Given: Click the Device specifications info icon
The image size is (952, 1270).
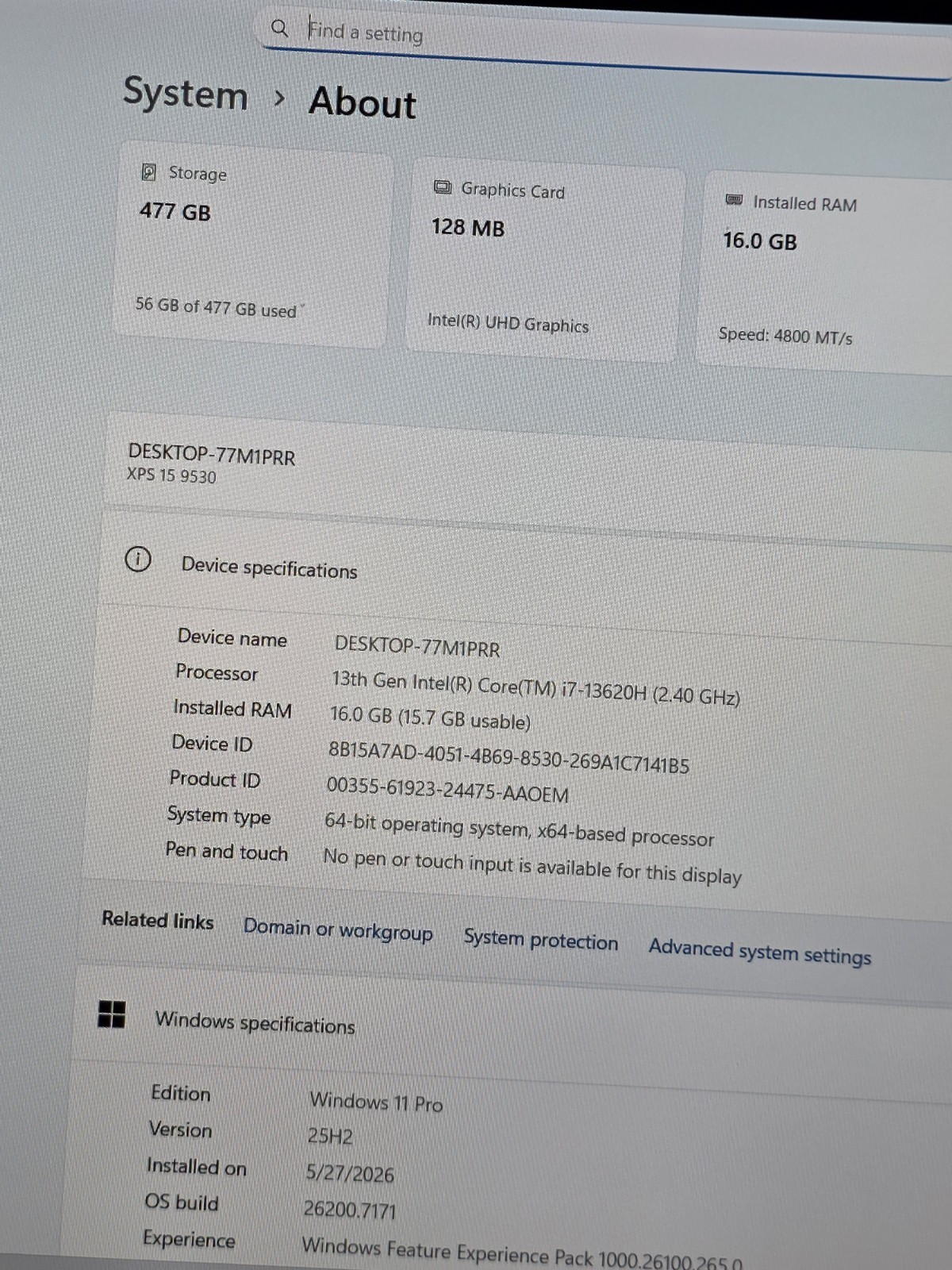Looking at the screenshot, I should pos(138,560).
